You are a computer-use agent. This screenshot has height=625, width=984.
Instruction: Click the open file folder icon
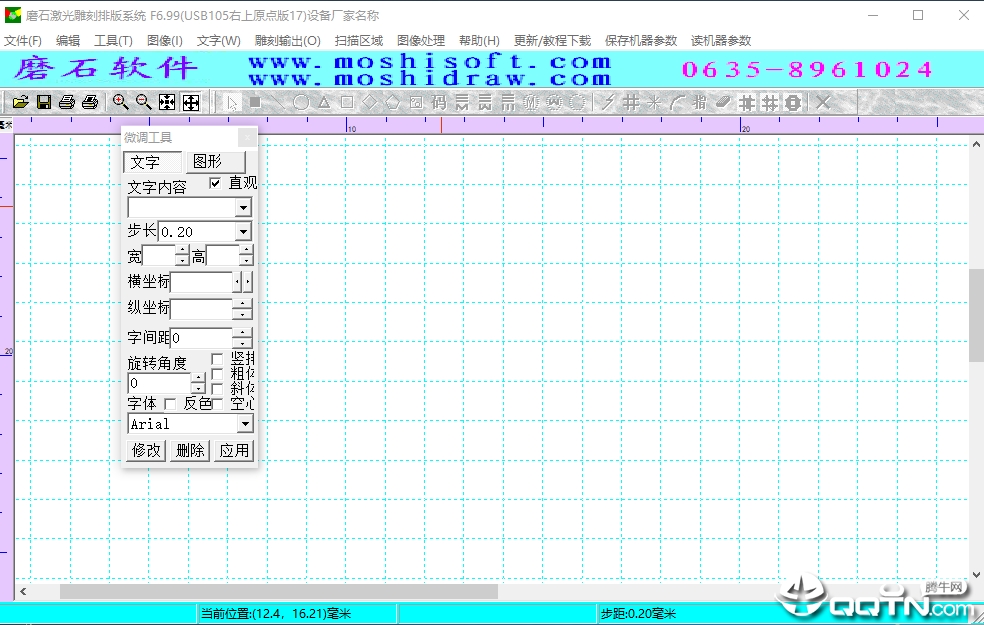tap(21, 102)
